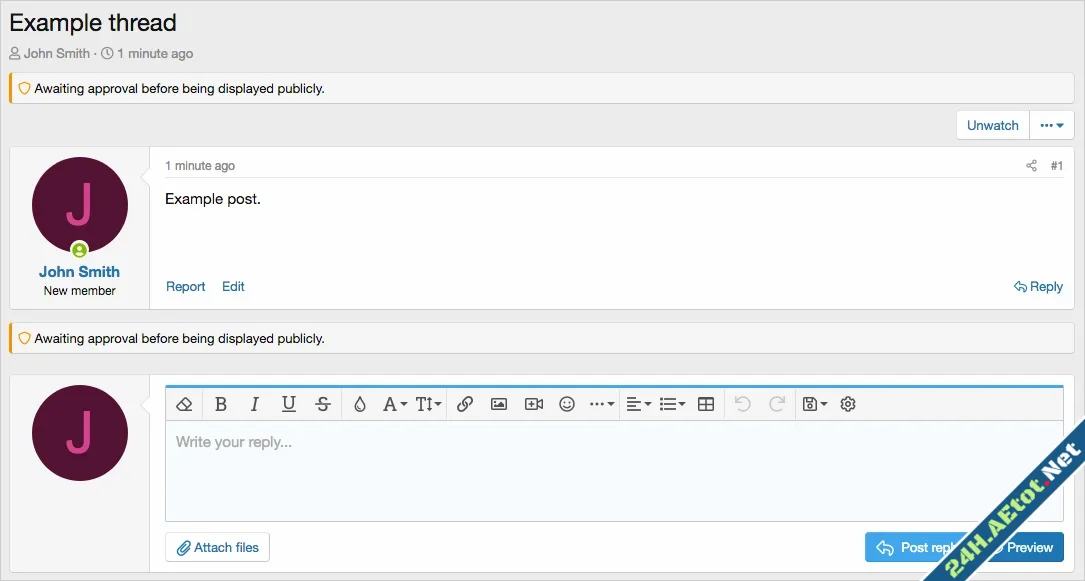
Task: Open the thread options menu with three dots
Action: tap(1052, 124)
